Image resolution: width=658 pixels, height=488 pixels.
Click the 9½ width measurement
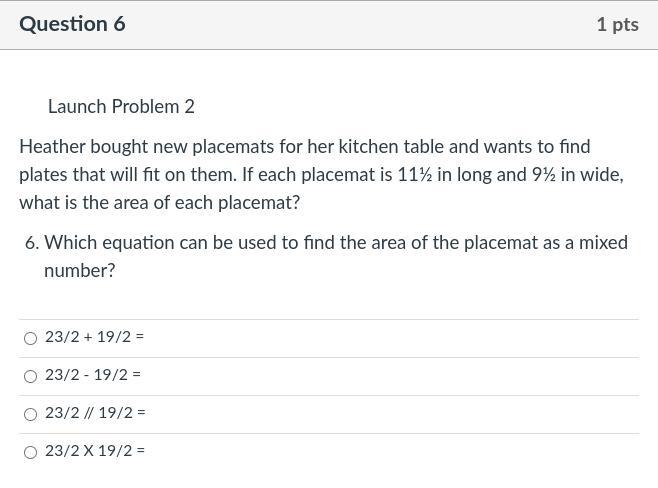pyautogui.click(x=544, y=175)
